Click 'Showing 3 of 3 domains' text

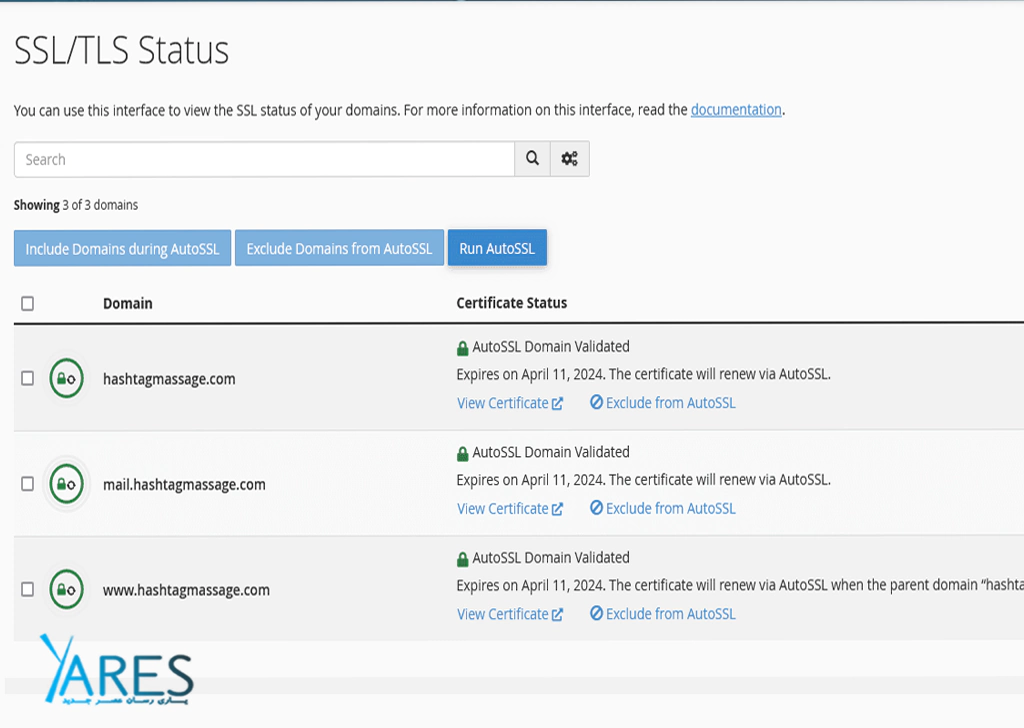pos(76,205)
